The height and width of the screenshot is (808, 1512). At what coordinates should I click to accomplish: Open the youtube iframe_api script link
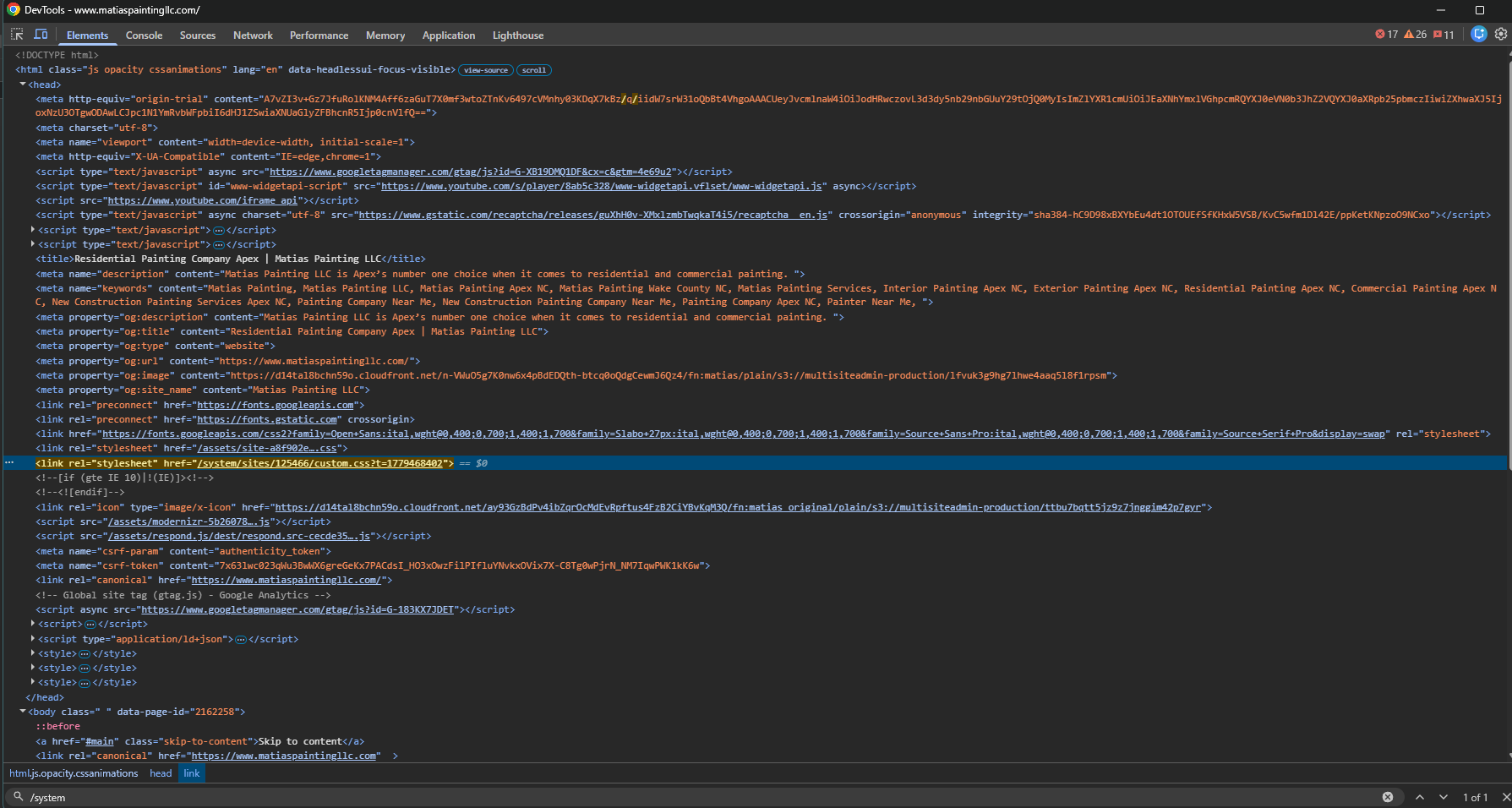[x=203, y=200]
